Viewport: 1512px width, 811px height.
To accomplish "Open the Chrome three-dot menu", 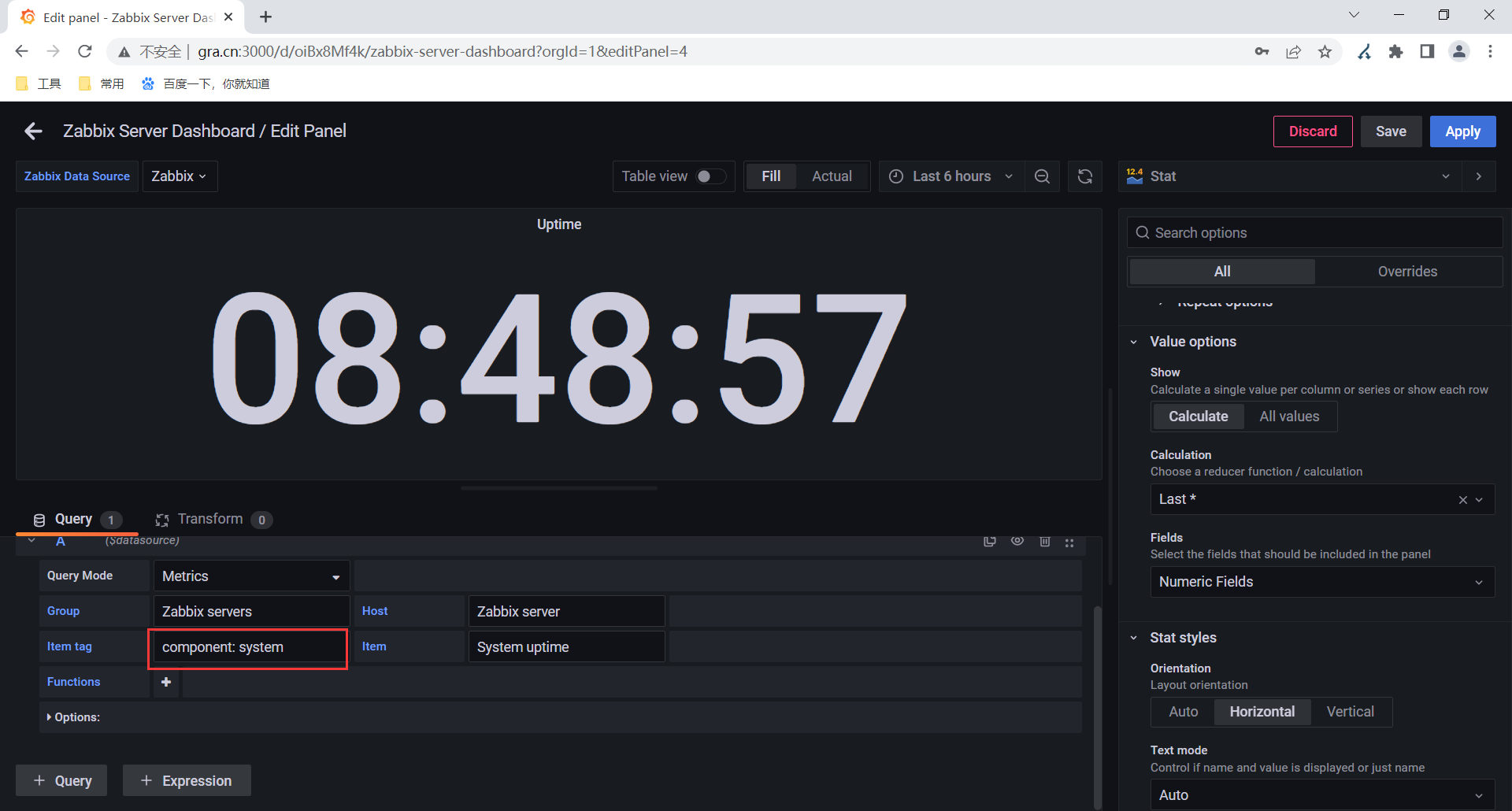I will [1490, 51].
